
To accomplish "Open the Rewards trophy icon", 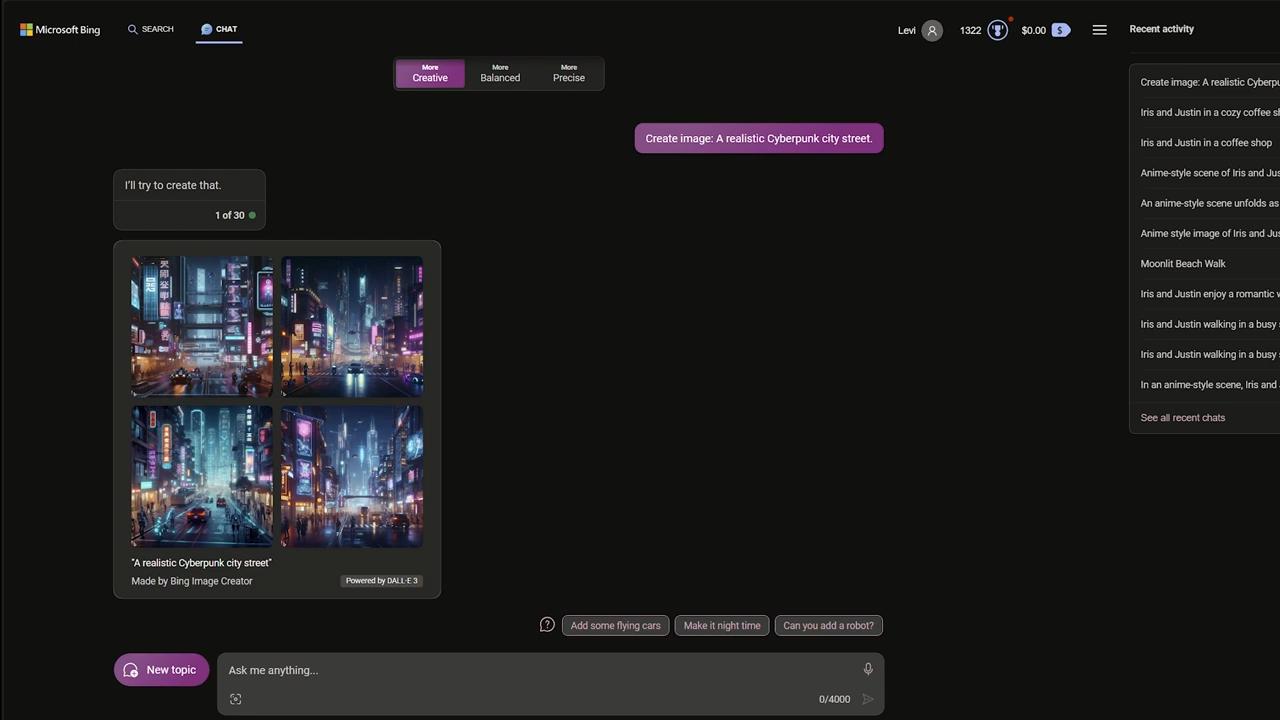I will [x=997, y=30].
